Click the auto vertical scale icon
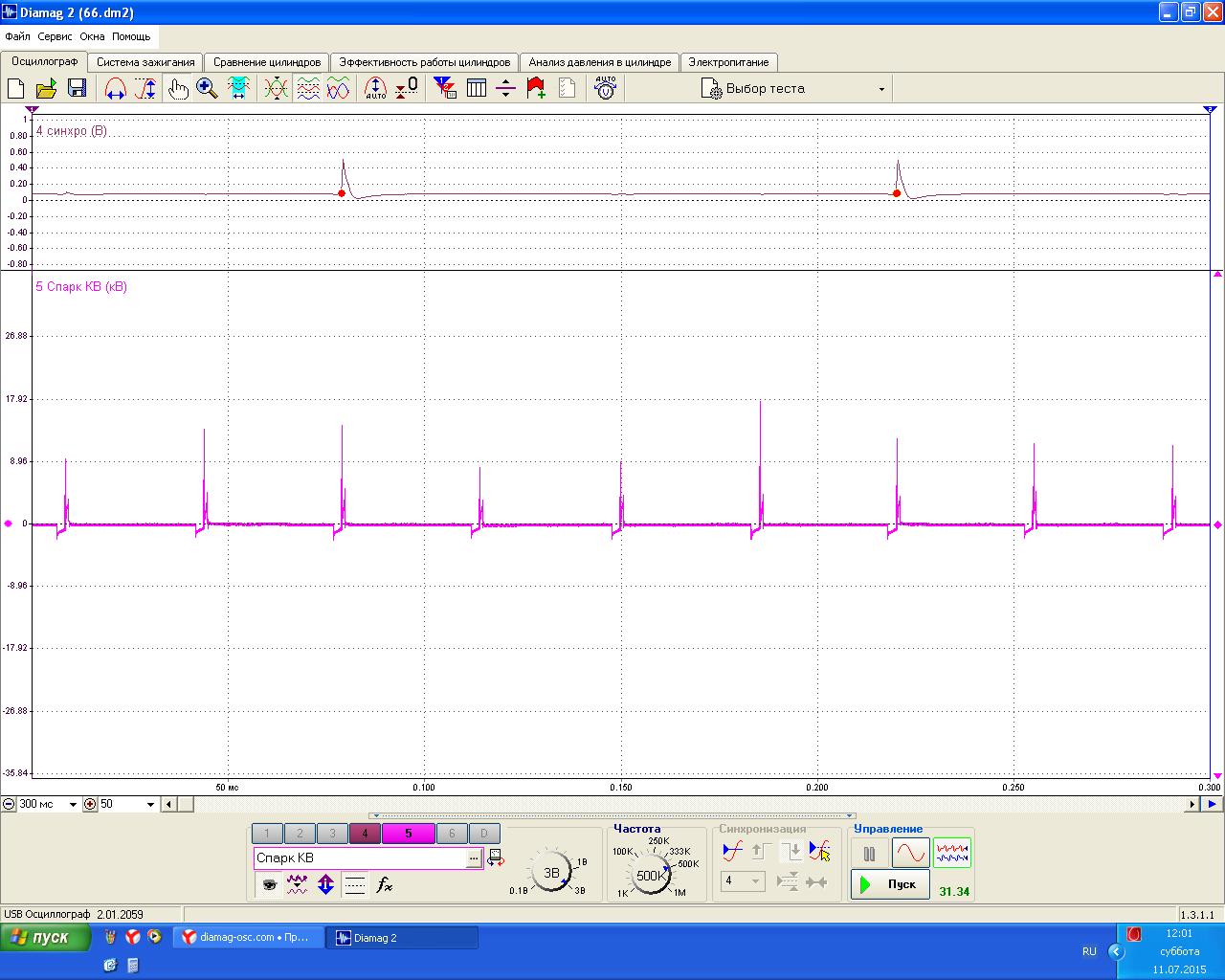 click(x=376, y=89)
